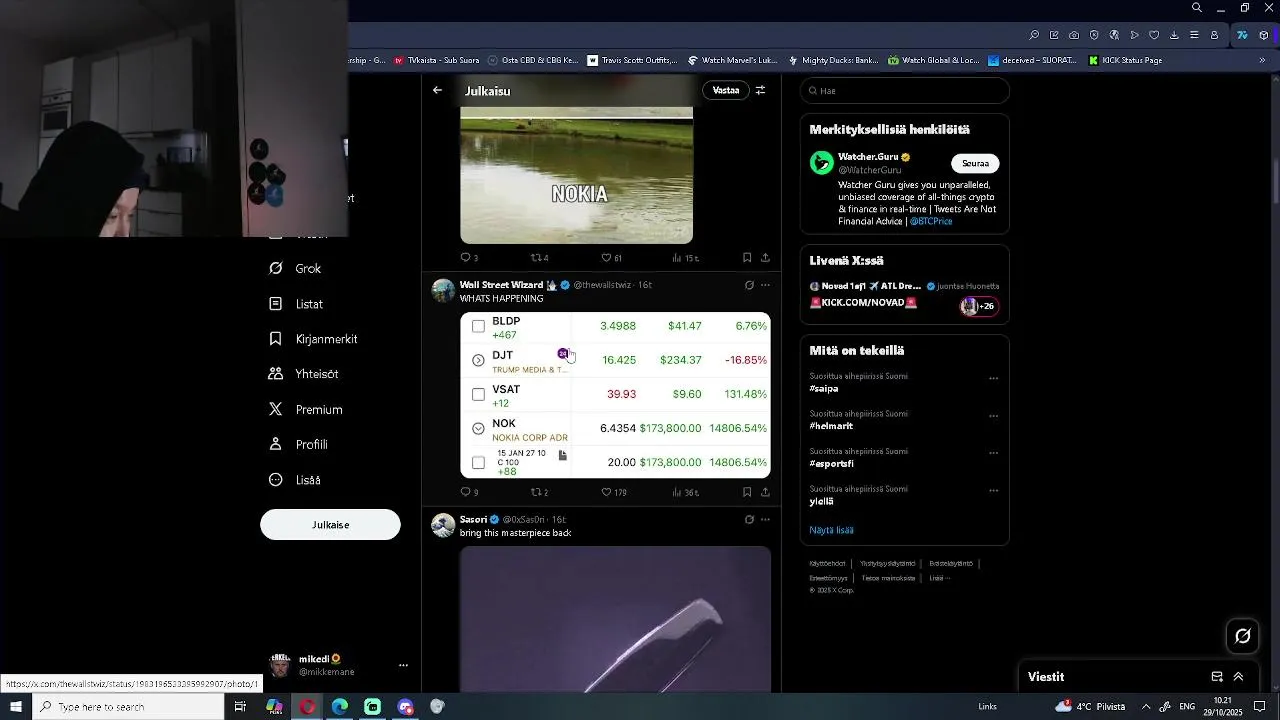This screenshot has height=720, width=1280.
Task: Click the Vastaa reply button
Action: [726, 90]
